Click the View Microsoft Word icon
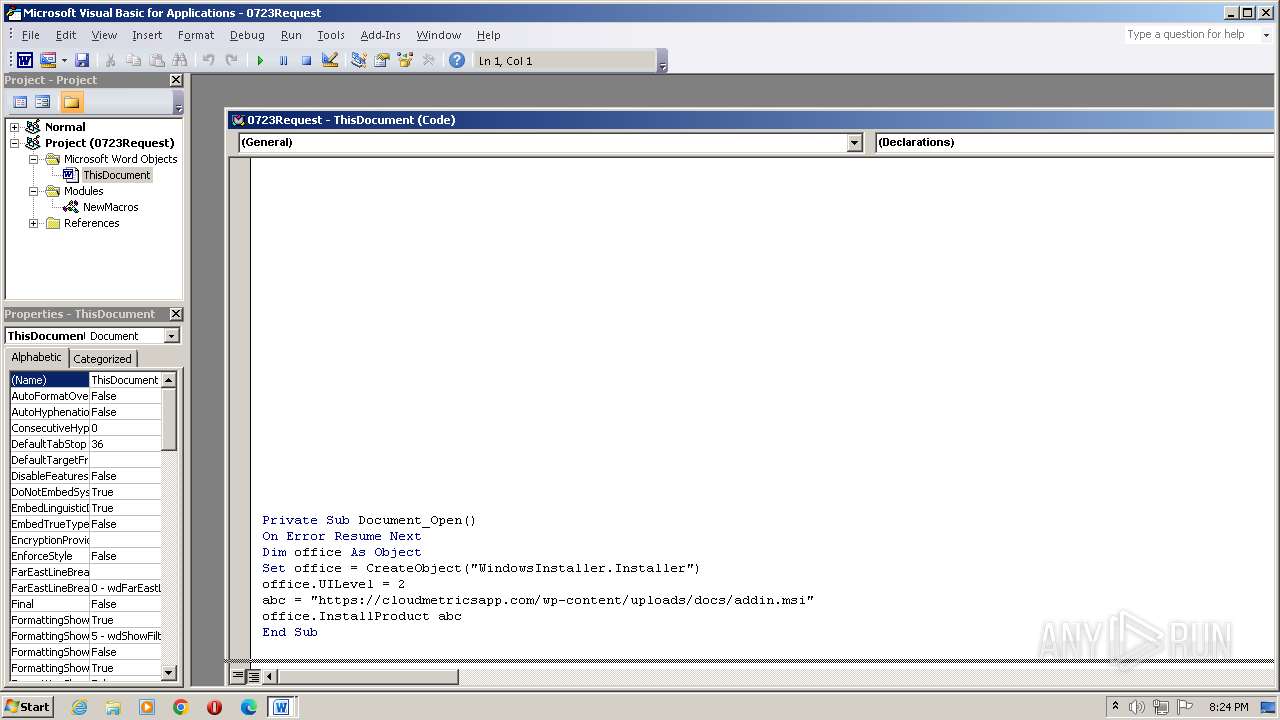Viewport: 1280px width, 720px height. [x=24, y=61]
